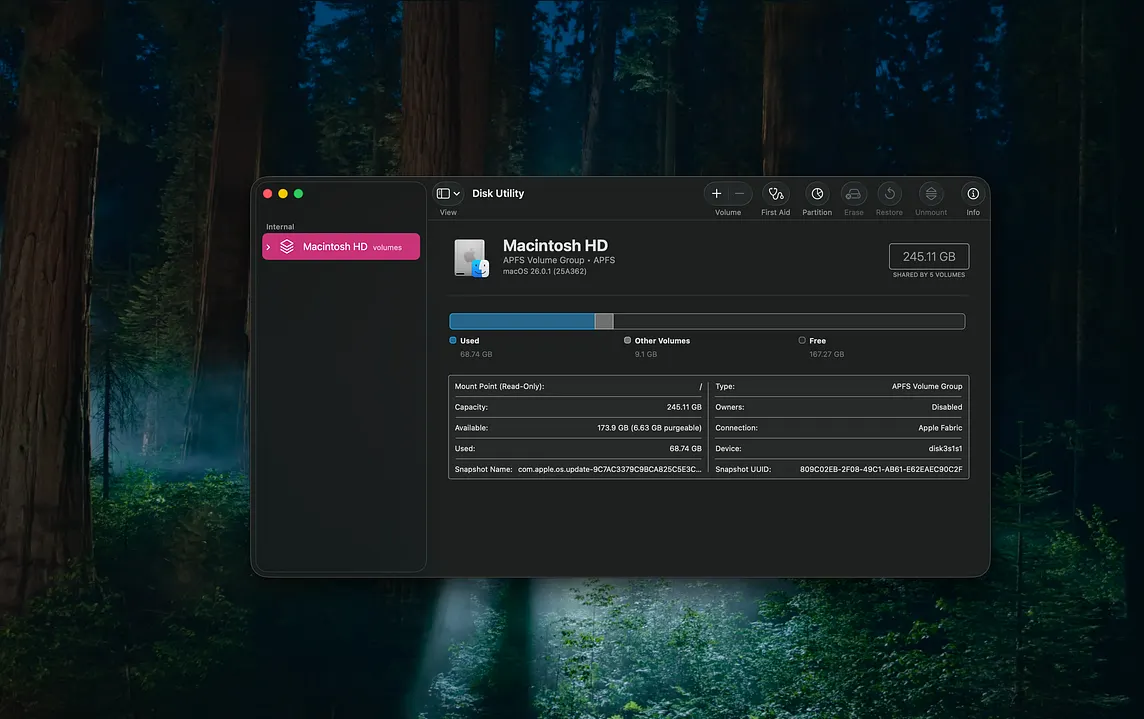
Task: Select Macintosh HD in the sidebar
Action: [341, 247]
